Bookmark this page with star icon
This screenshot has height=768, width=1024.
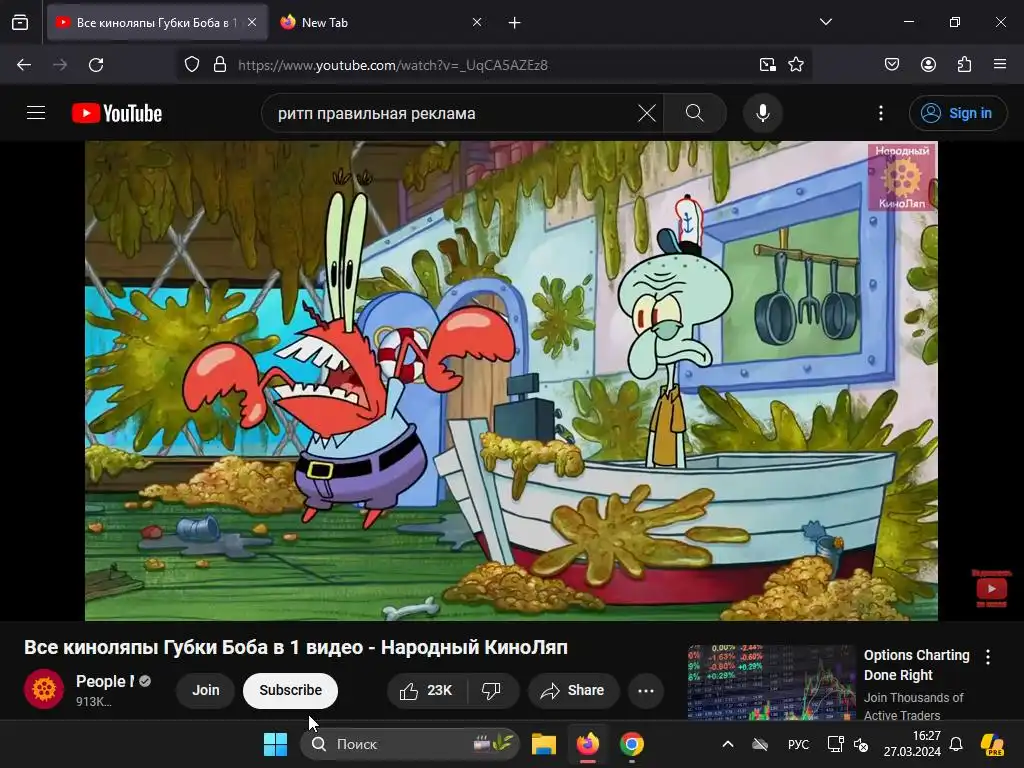[x=795, y=65]
